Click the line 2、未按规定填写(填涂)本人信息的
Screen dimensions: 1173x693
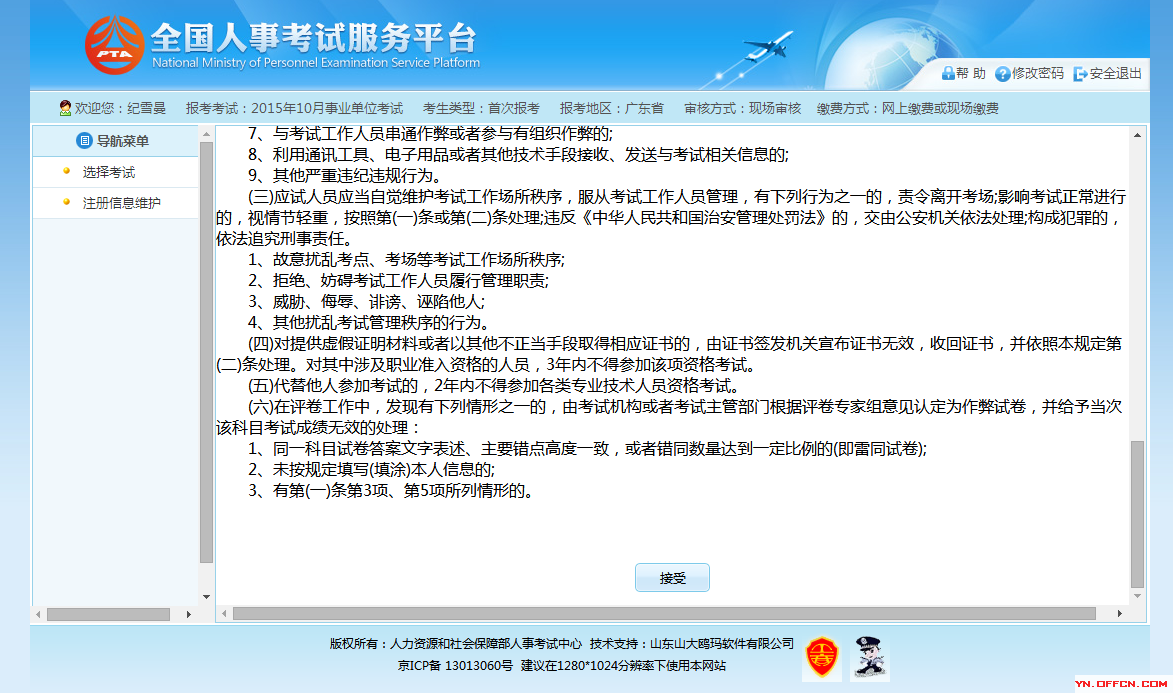click(371, 469)
